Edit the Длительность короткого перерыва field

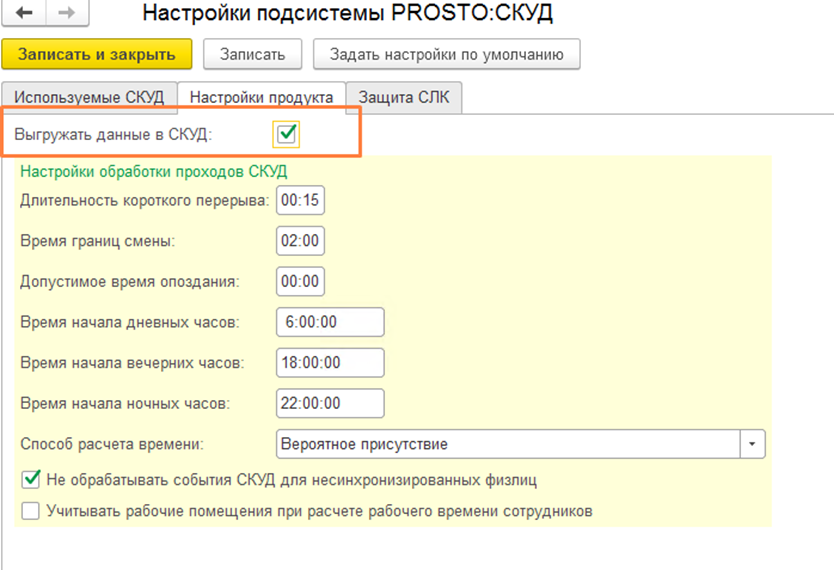coord(300,200)
